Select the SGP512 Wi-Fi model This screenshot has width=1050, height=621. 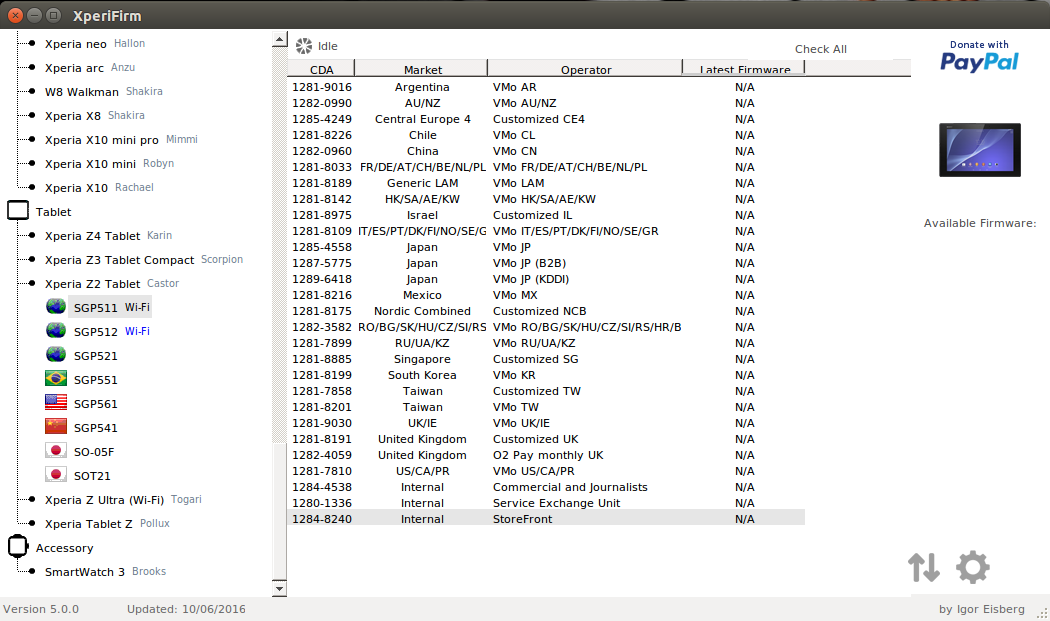(x=112, y=332)
